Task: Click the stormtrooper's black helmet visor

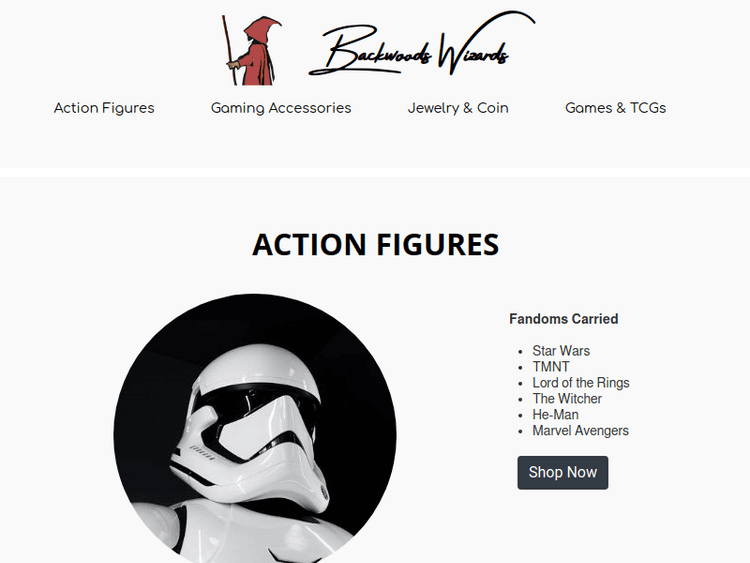Action: tap(258, 399)
